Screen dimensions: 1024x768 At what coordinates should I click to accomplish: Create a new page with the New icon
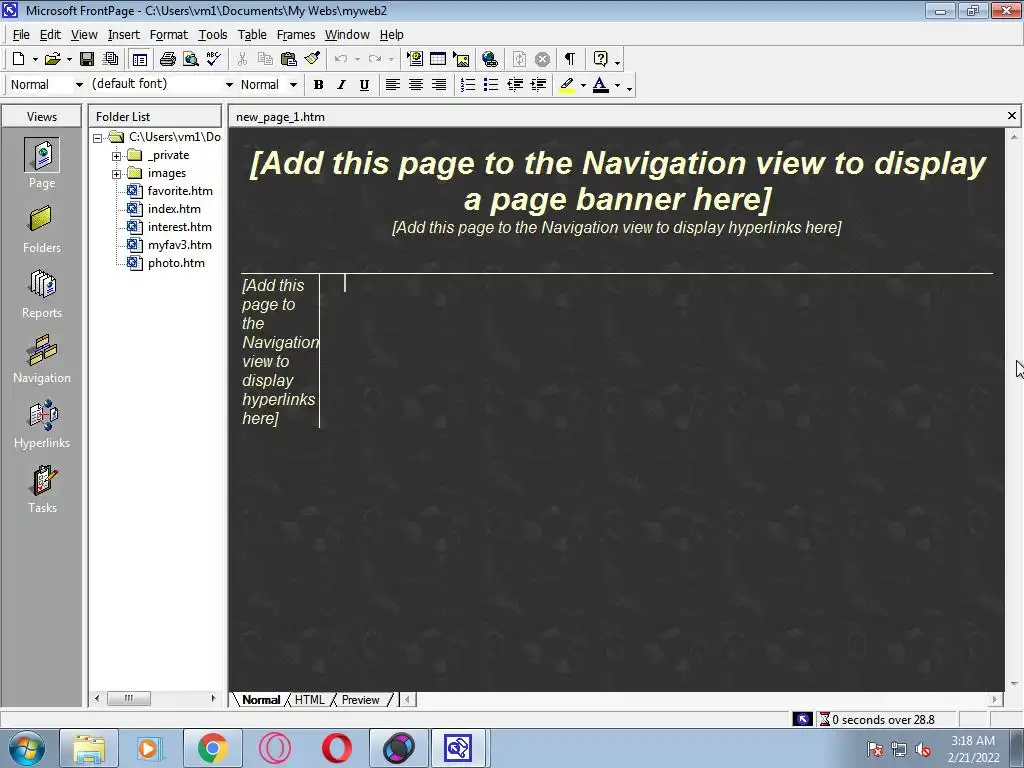tap(18, 59)
